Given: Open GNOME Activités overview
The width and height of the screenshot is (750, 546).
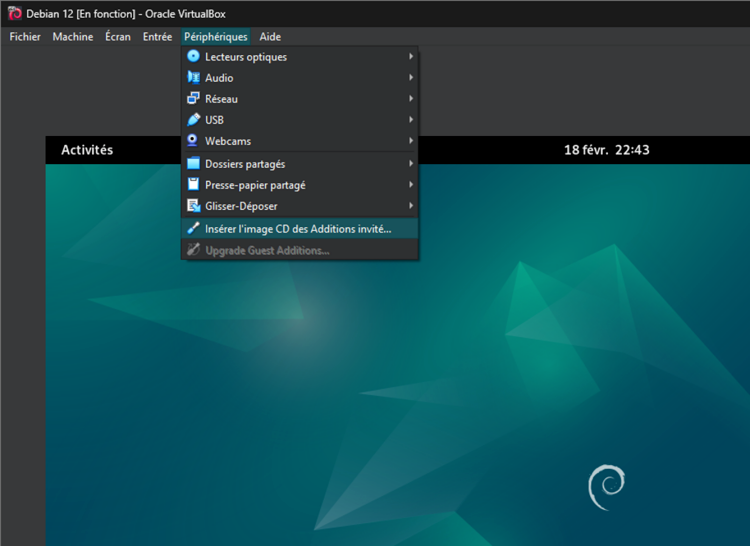Looking at the screenshot, I should click(87, 150).
